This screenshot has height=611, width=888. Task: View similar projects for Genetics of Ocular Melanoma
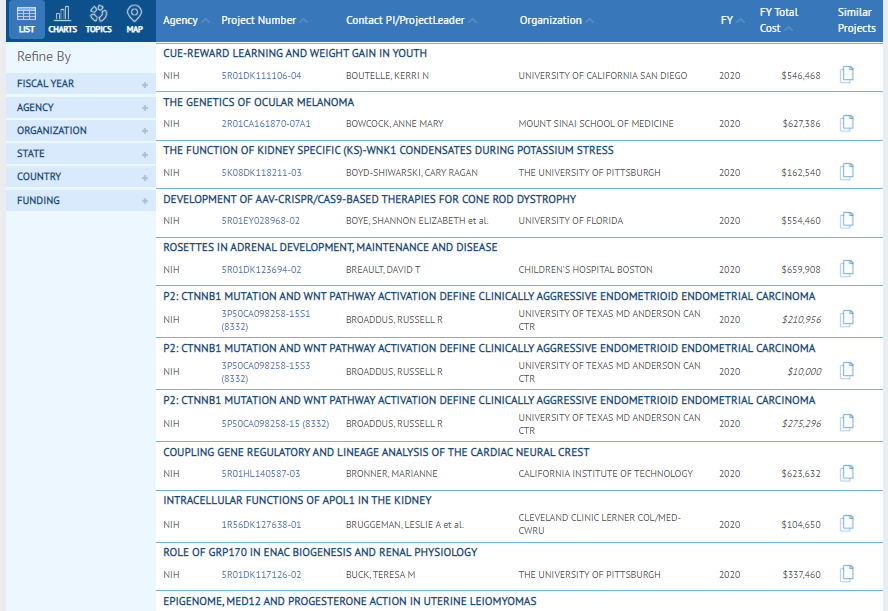[847, 123]
